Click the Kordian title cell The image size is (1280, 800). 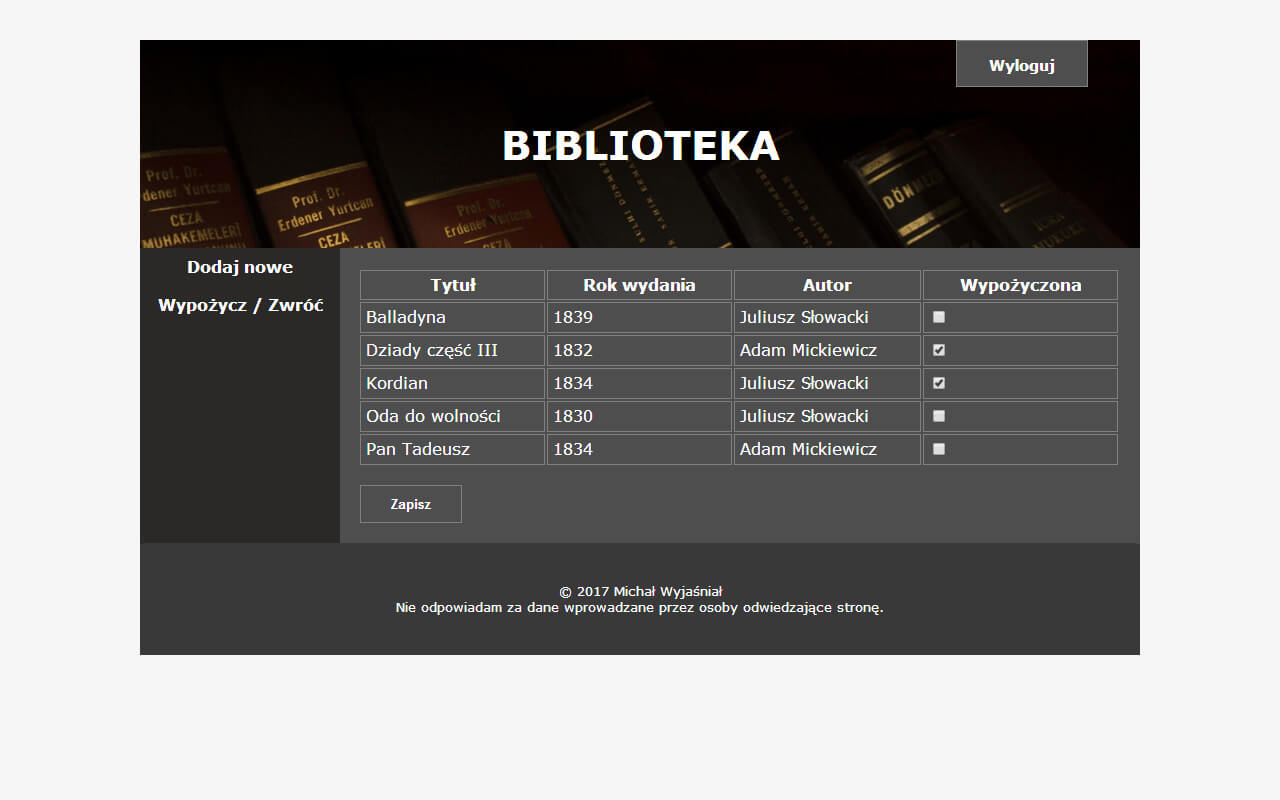pyautogui.click(x=452, y=383)
